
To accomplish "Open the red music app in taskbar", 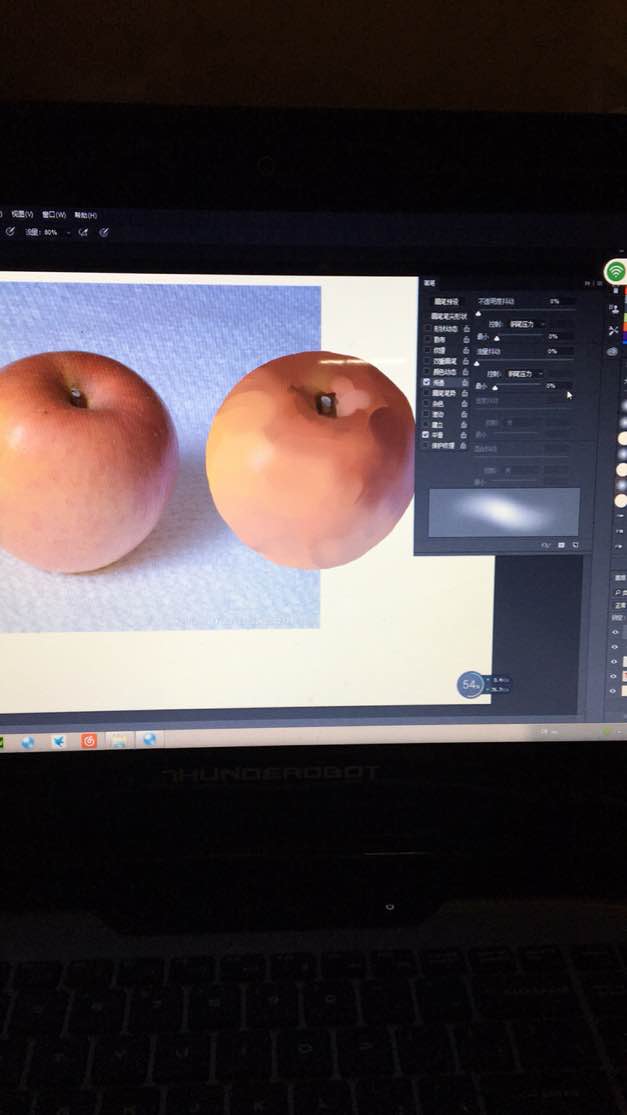I will 89,741.
